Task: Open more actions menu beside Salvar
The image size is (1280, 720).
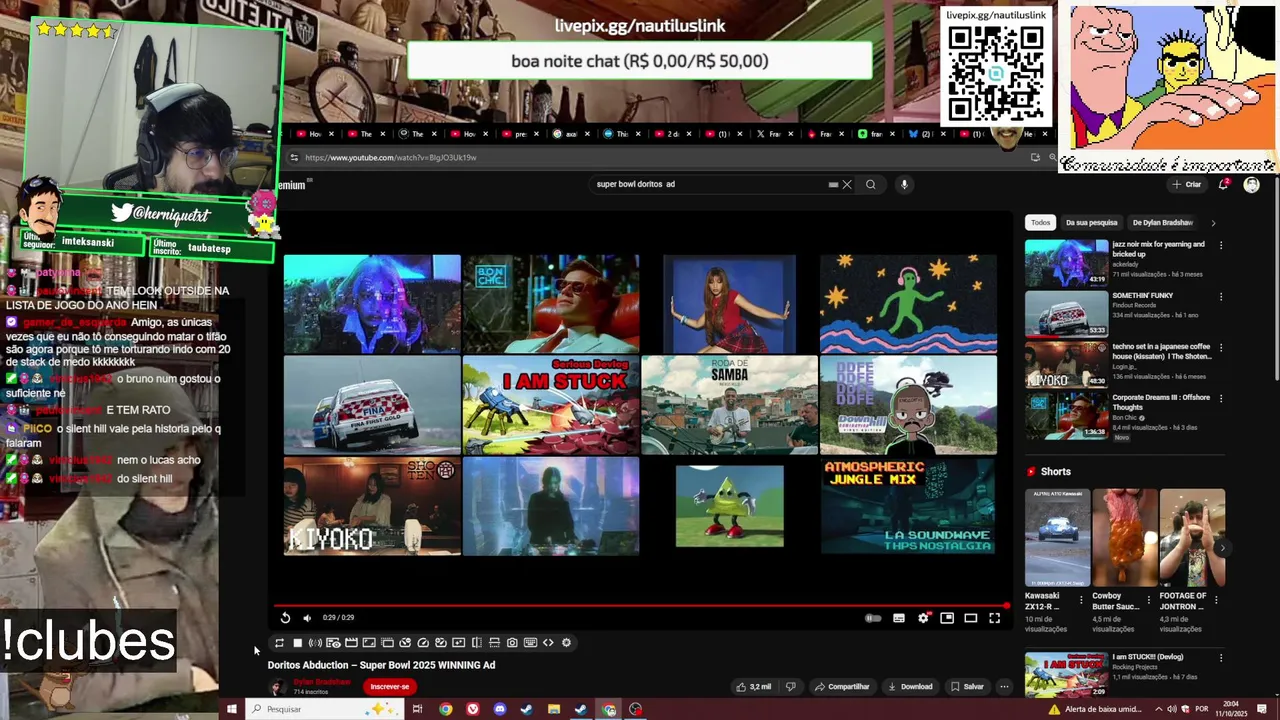Action: pyautogui.click(x=1004, y=687)
